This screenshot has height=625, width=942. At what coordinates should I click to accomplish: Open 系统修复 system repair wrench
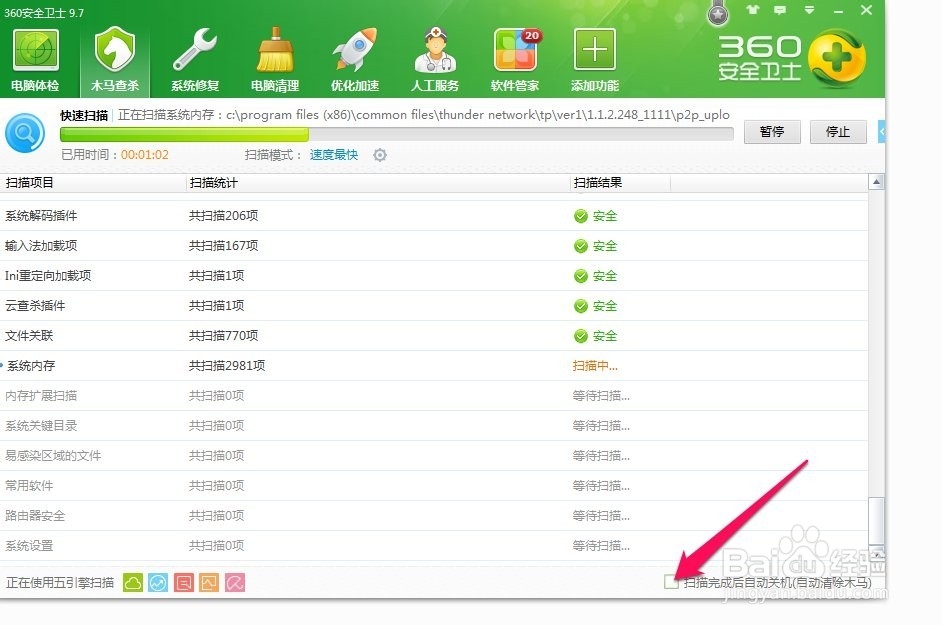195,60
